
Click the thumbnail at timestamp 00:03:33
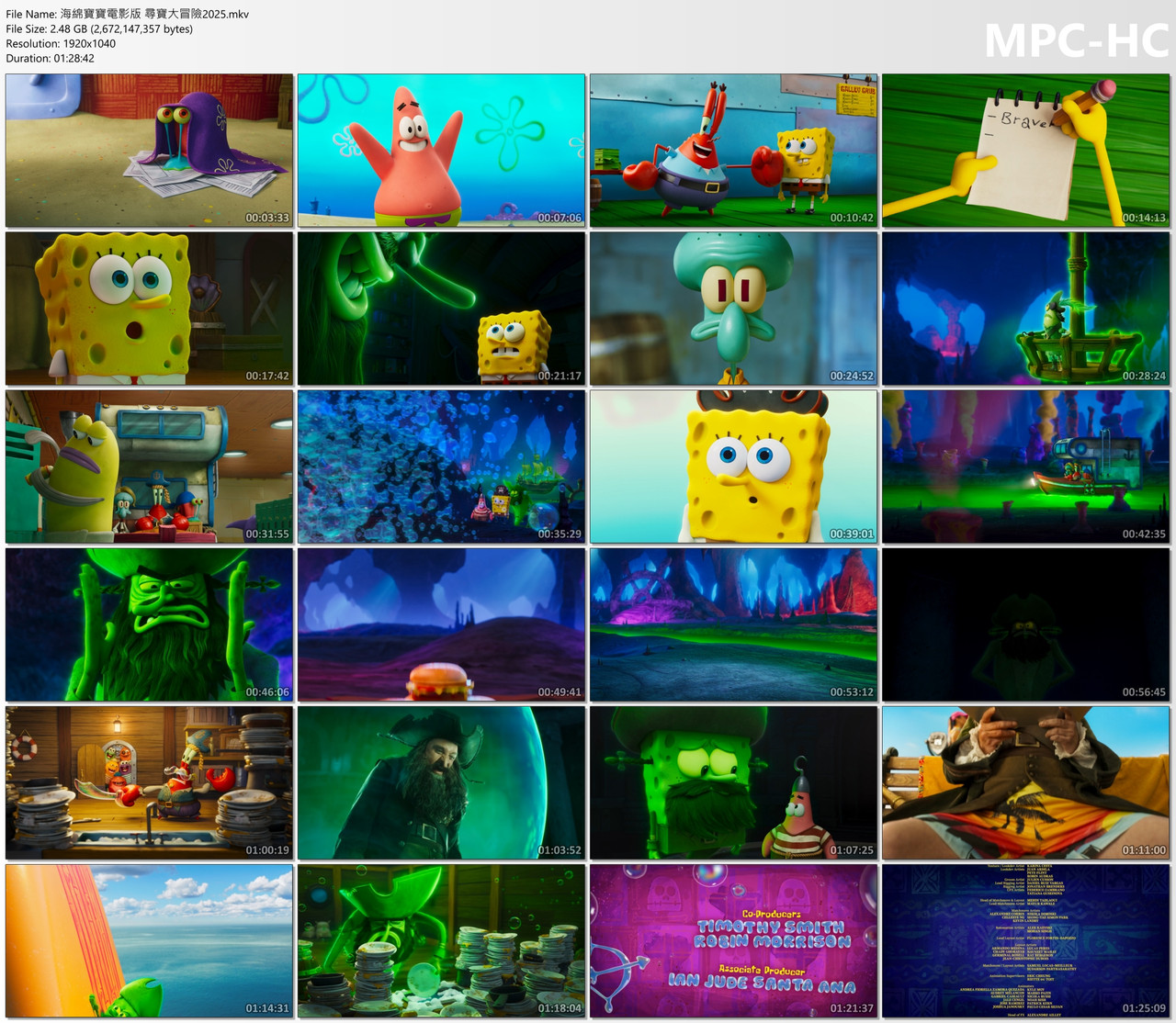pyautogui.click(x=149, y=151)
